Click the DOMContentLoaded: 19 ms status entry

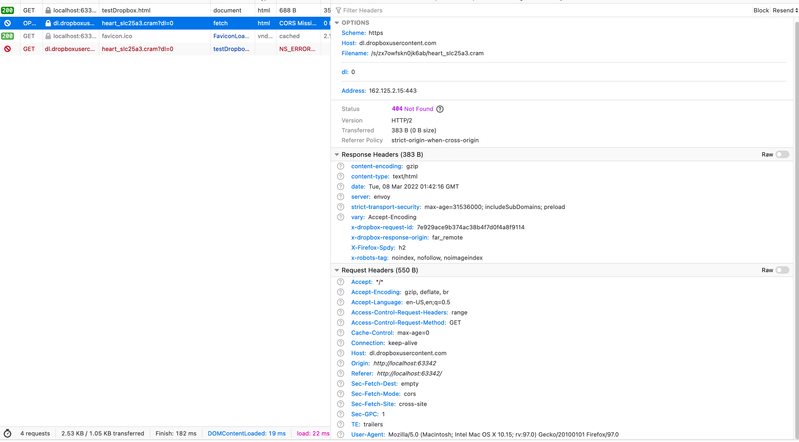tap(247, 433)
